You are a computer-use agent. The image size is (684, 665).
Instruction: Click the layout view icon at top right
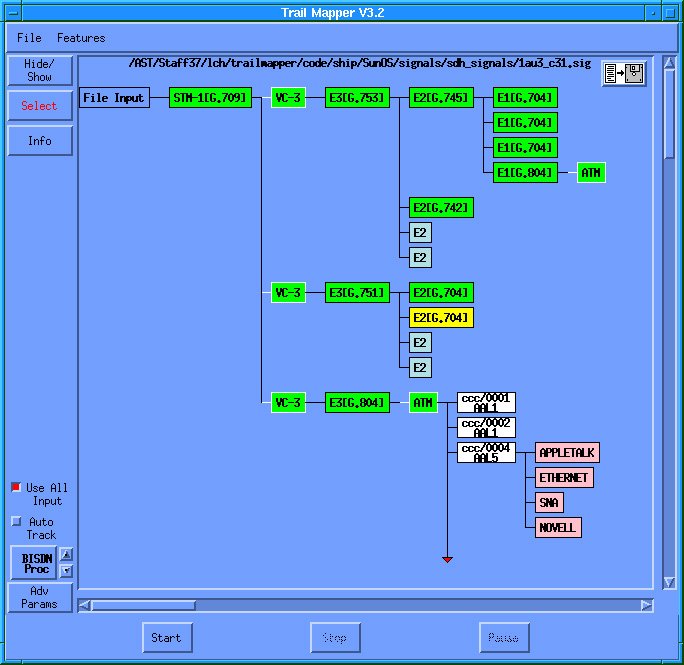pyautogui.click(x=624, y=73)
